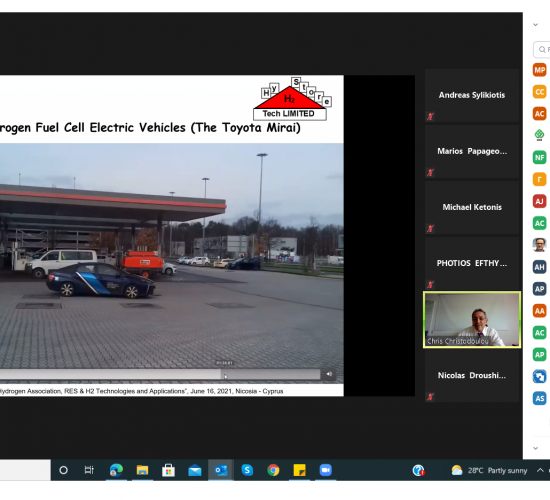The image size is (550, 500).
Task: Click the HyStore H2 Tech LIMITED logo
Action: pos(292,99)
